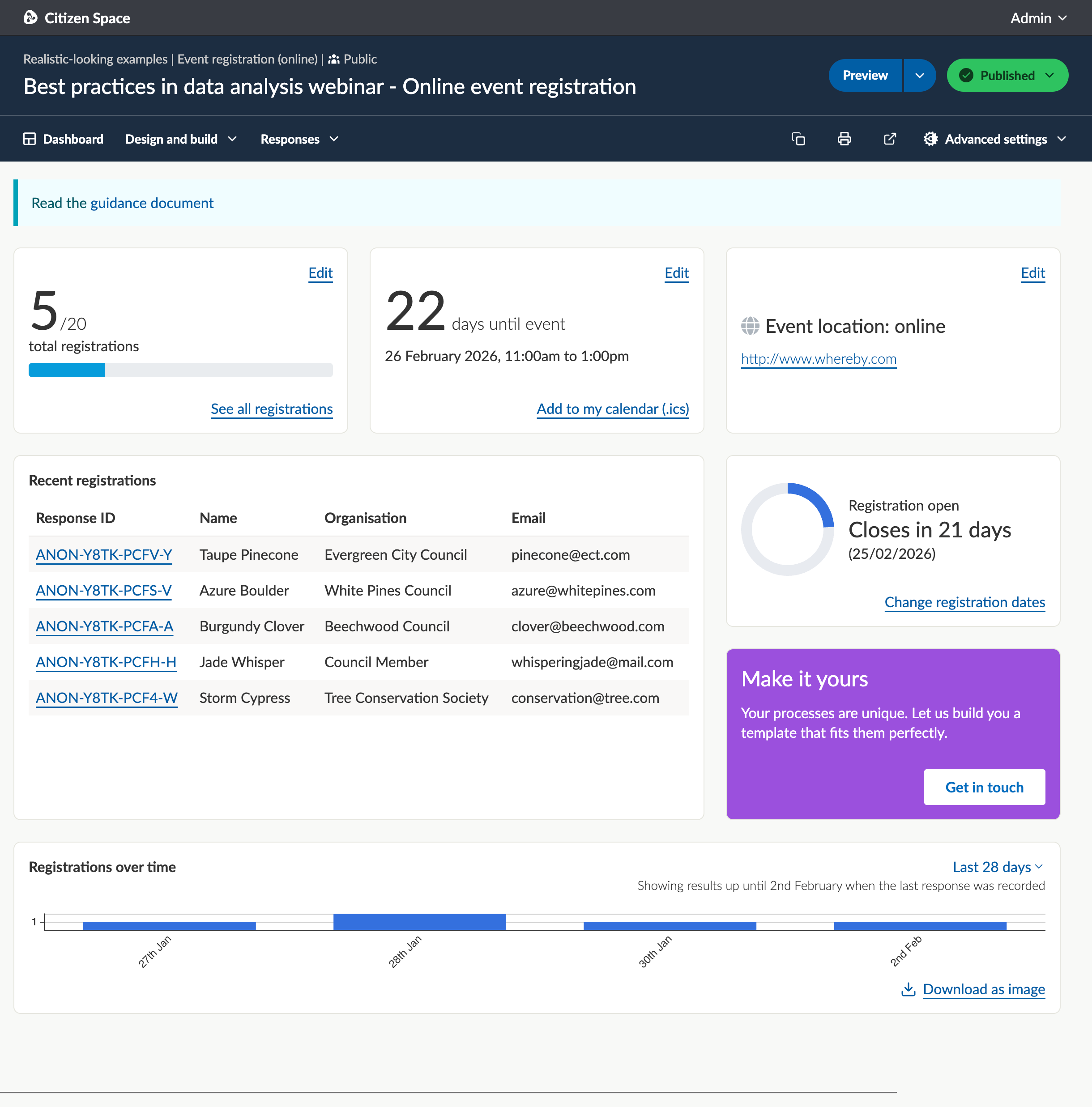Screen dimensions: 1092x1107
Task: Click the Citizen Space logo icon
Action: 30,18
